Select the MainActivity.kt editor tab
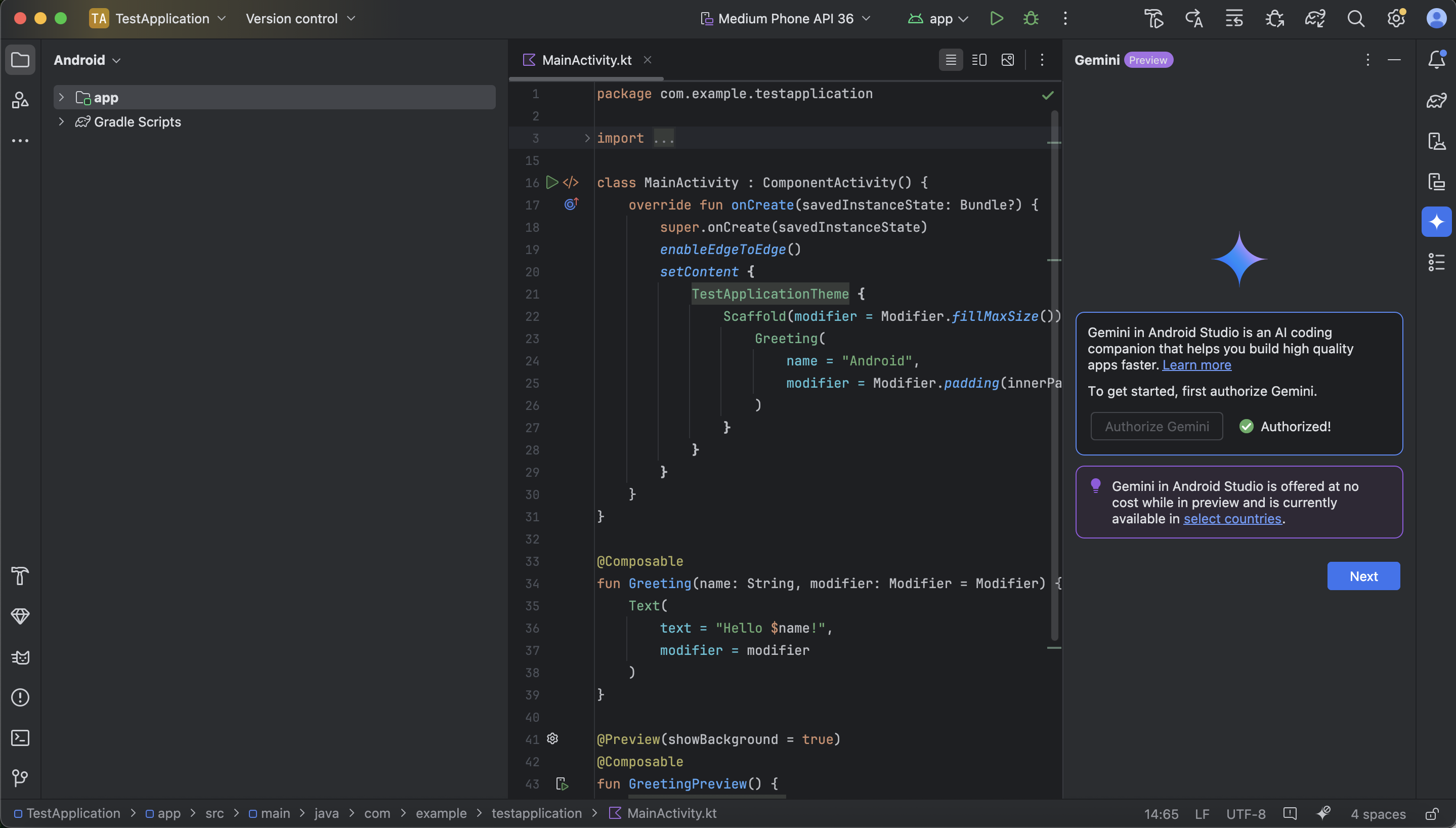1456x828 pixels. click(586, 60)
